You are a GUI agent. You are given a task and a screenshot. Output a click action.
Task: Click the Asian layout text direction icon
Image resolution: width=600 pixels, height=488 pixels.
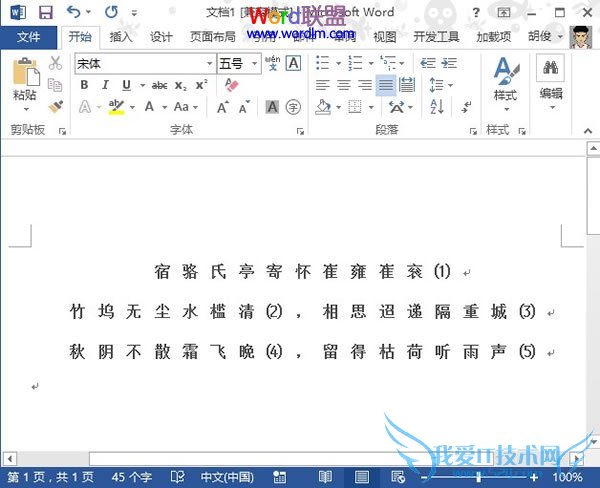(396, 107)
